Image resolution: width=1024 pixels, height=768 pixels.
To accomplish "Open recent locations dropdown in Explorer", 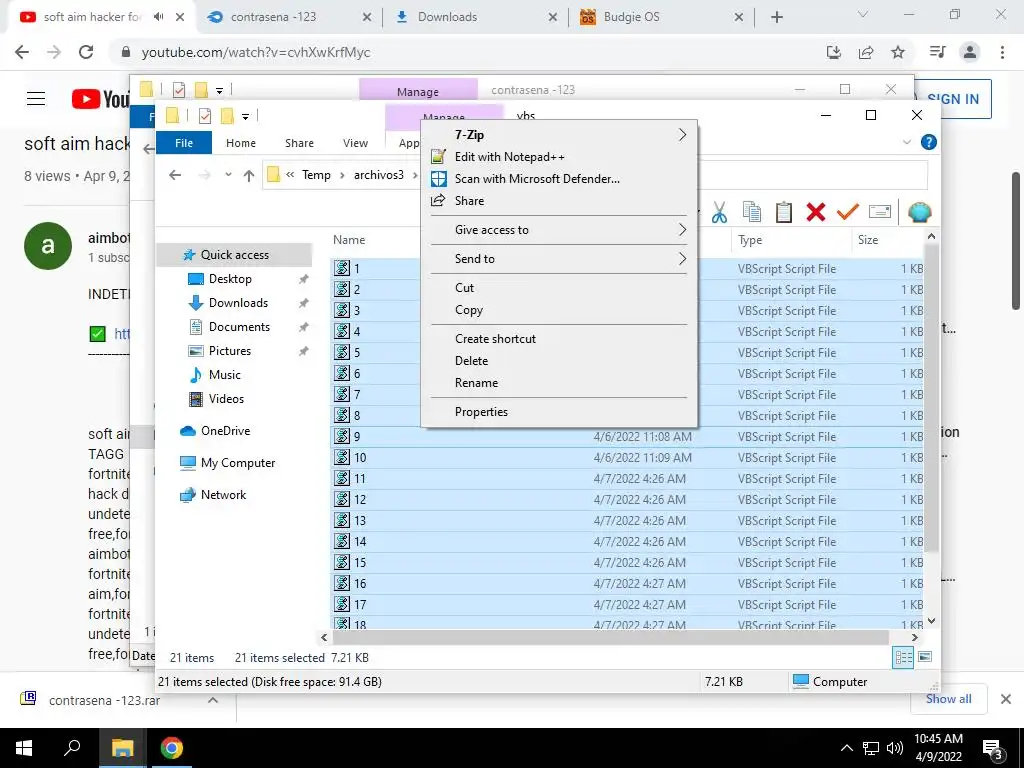I will [228, 175].
